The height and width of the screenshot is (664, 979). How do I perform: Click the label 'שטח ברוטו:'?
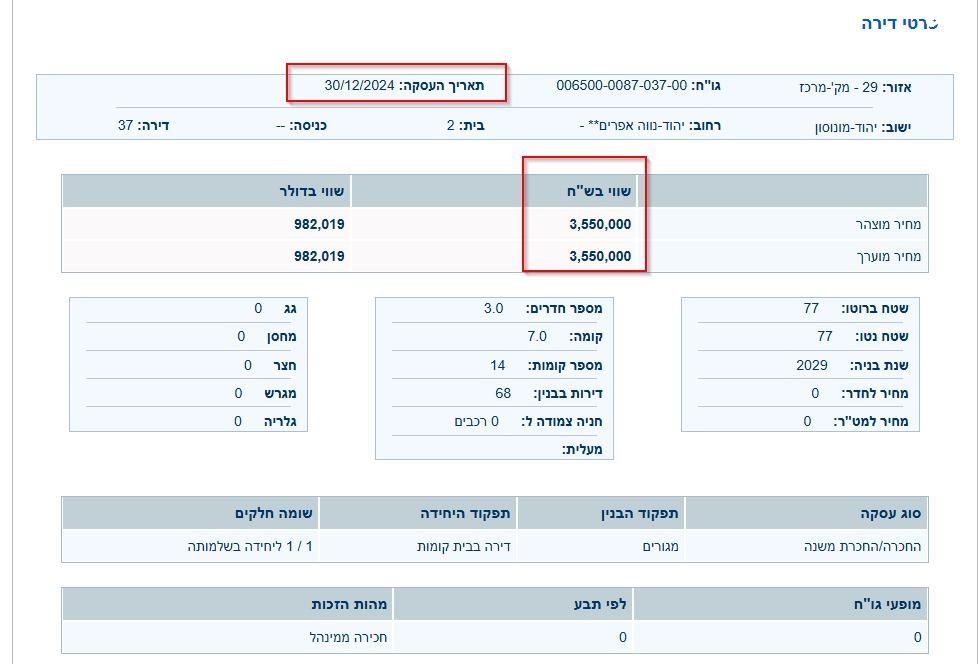pyautogui.click(x=875, y=308)
